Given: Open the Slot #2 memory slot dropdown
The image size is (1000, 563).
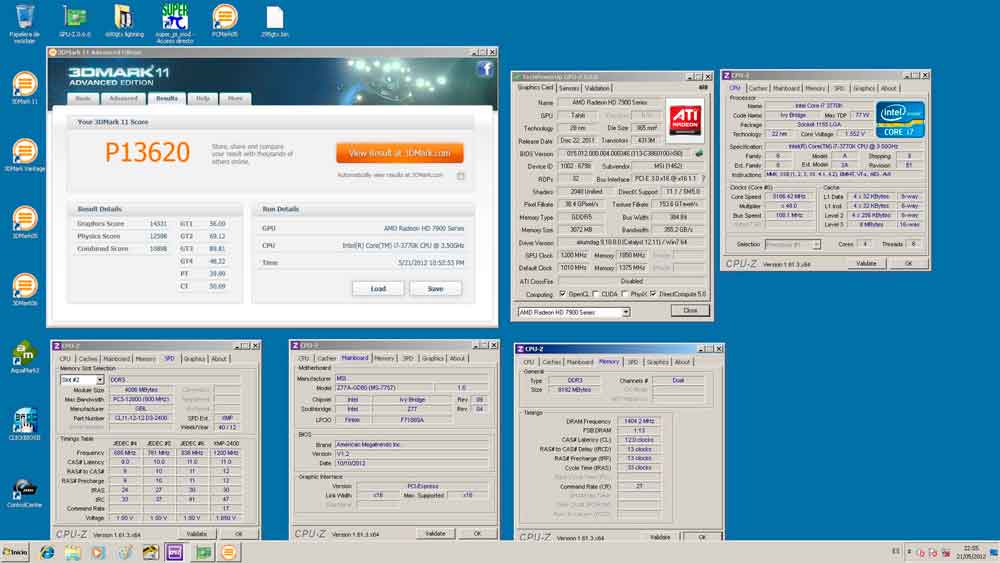Looking at the screenshot, I should (82, 379).
